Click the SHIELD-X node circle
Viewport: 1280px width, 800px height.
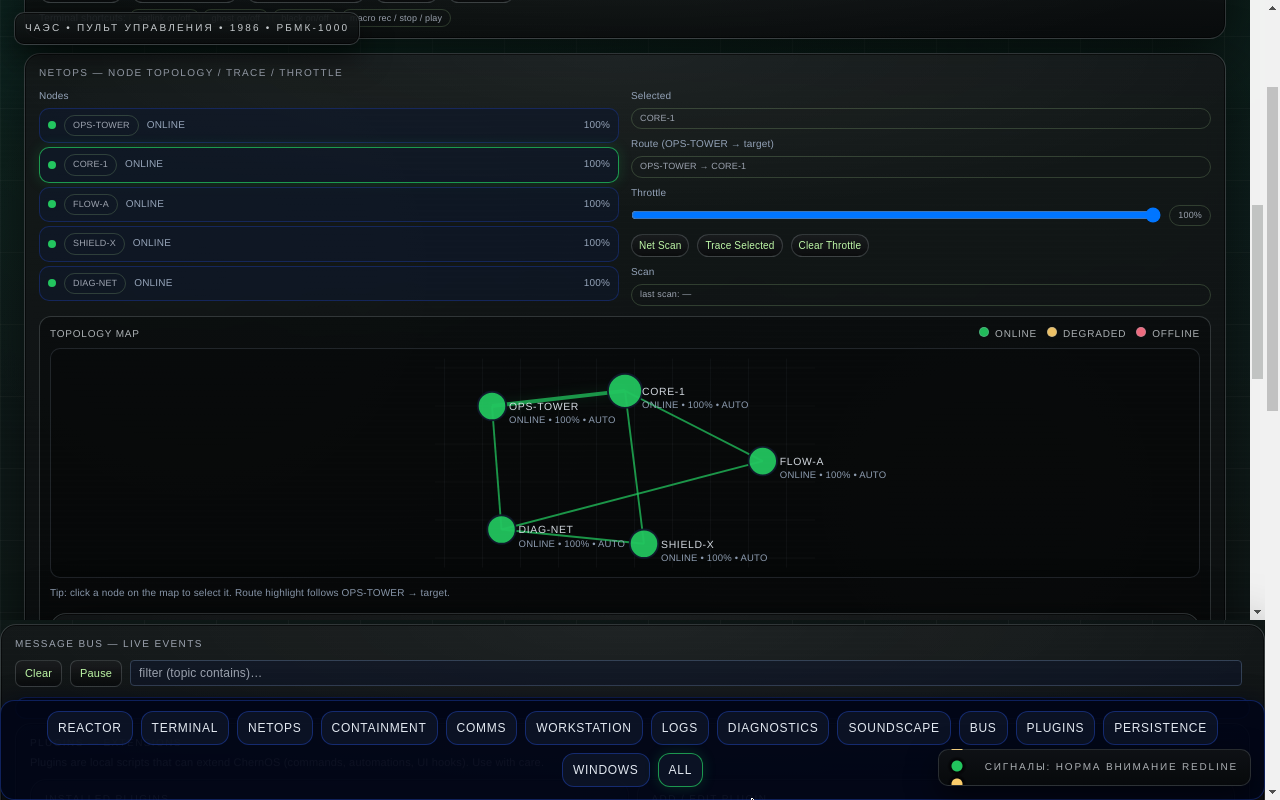click(644, 543)
